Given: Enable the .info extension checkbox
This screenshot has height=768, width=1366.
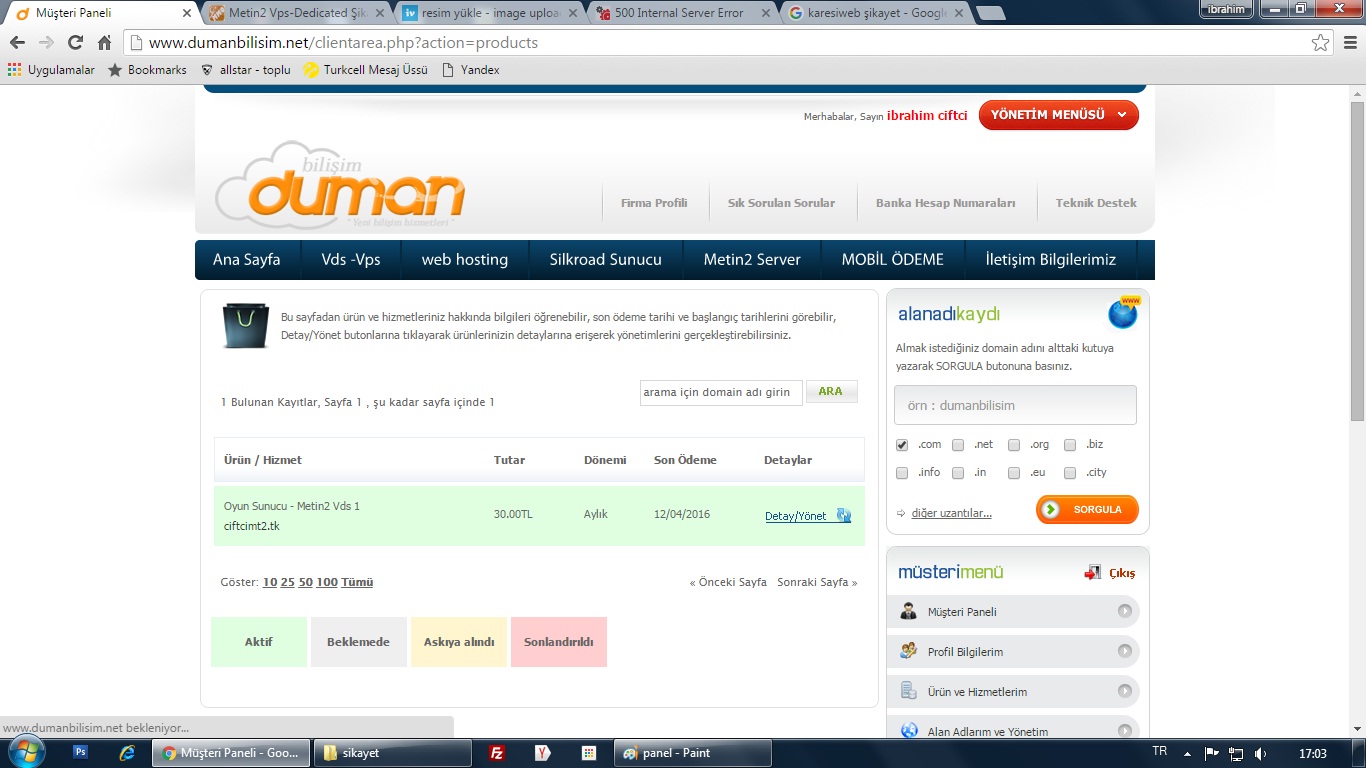Looking at the screenshot, I should point(902,473).
